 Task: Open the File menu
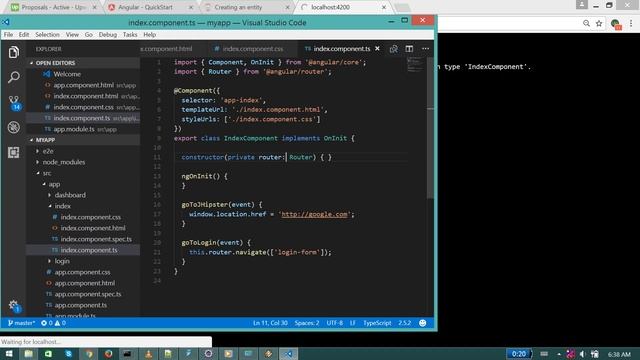(x=9, y=35)
